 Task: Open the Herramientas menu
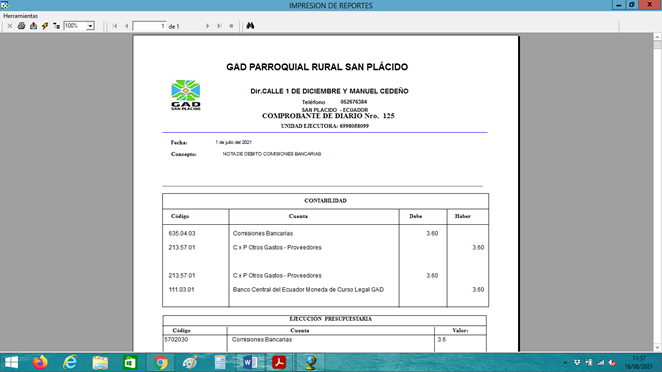point(21,16)
